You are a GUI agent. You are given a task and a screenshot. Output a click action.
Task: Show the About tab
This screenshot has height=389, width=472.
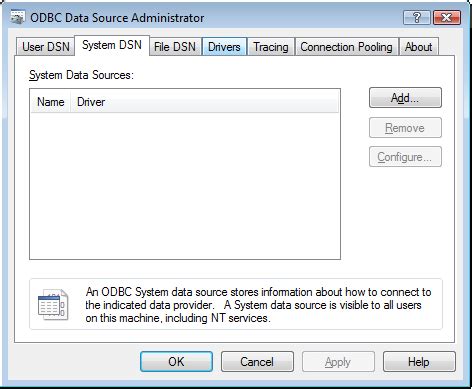[x=419, y=47]
